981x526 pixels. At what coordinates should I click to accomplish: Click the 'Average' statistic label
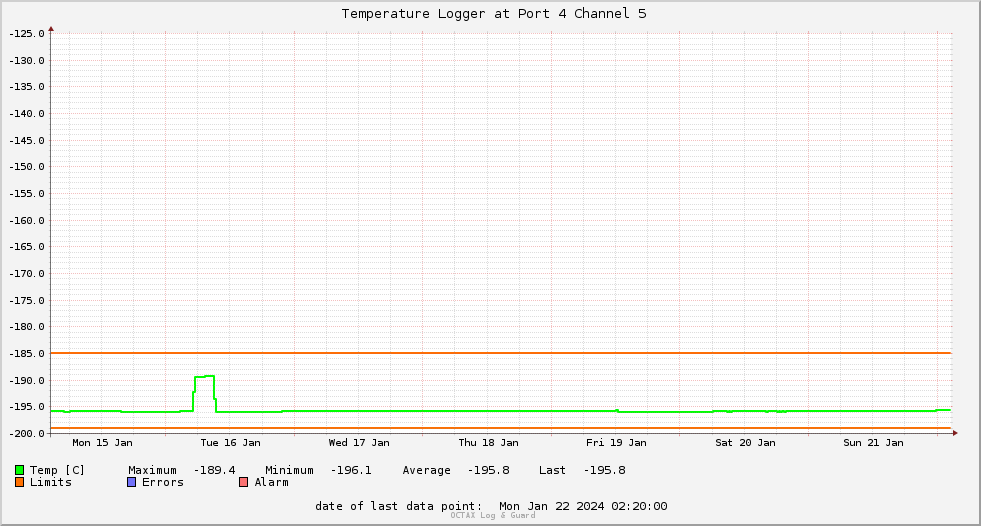426,470
